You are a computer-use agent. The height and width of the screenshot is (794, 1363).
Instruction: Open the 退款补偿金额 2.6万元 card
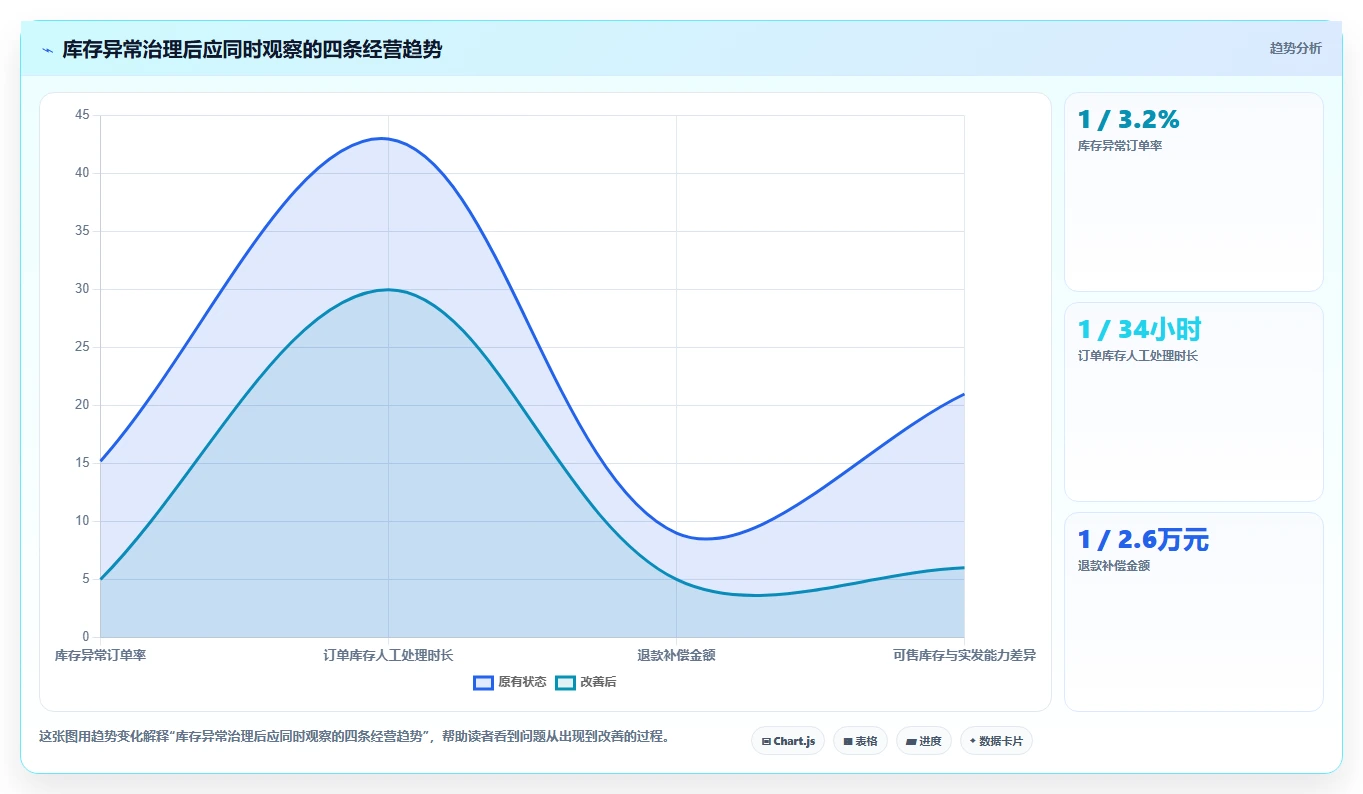[x=1194, y=612]
